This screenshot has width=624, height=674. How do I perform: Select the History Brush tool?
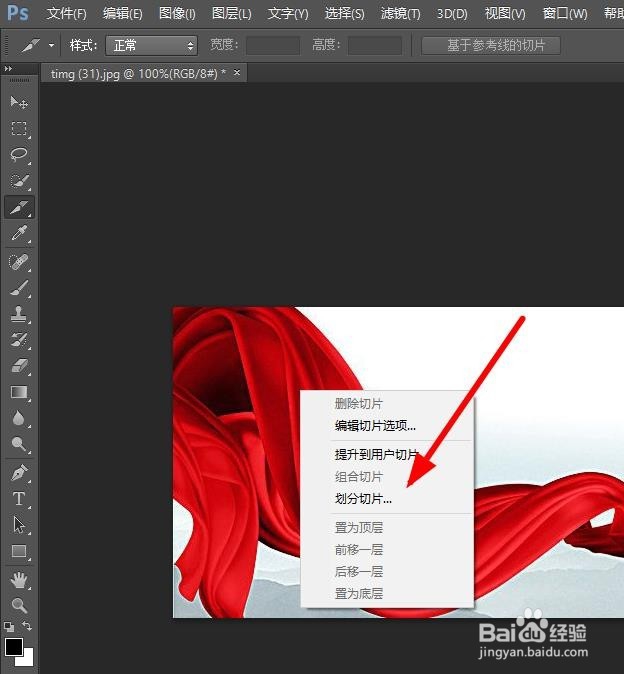pyautogui.click(x=19, y=340)
